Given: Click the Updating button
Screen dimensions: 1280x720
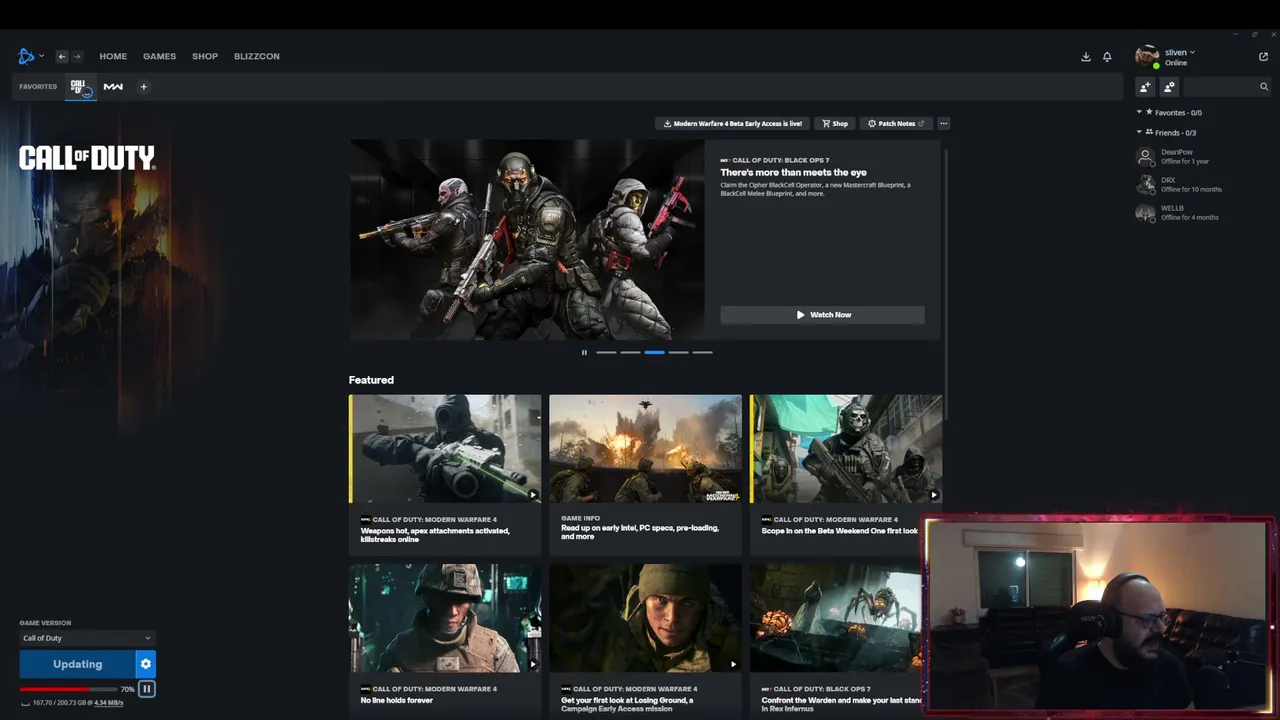Looking at the screenshot, I should point(78,664).
